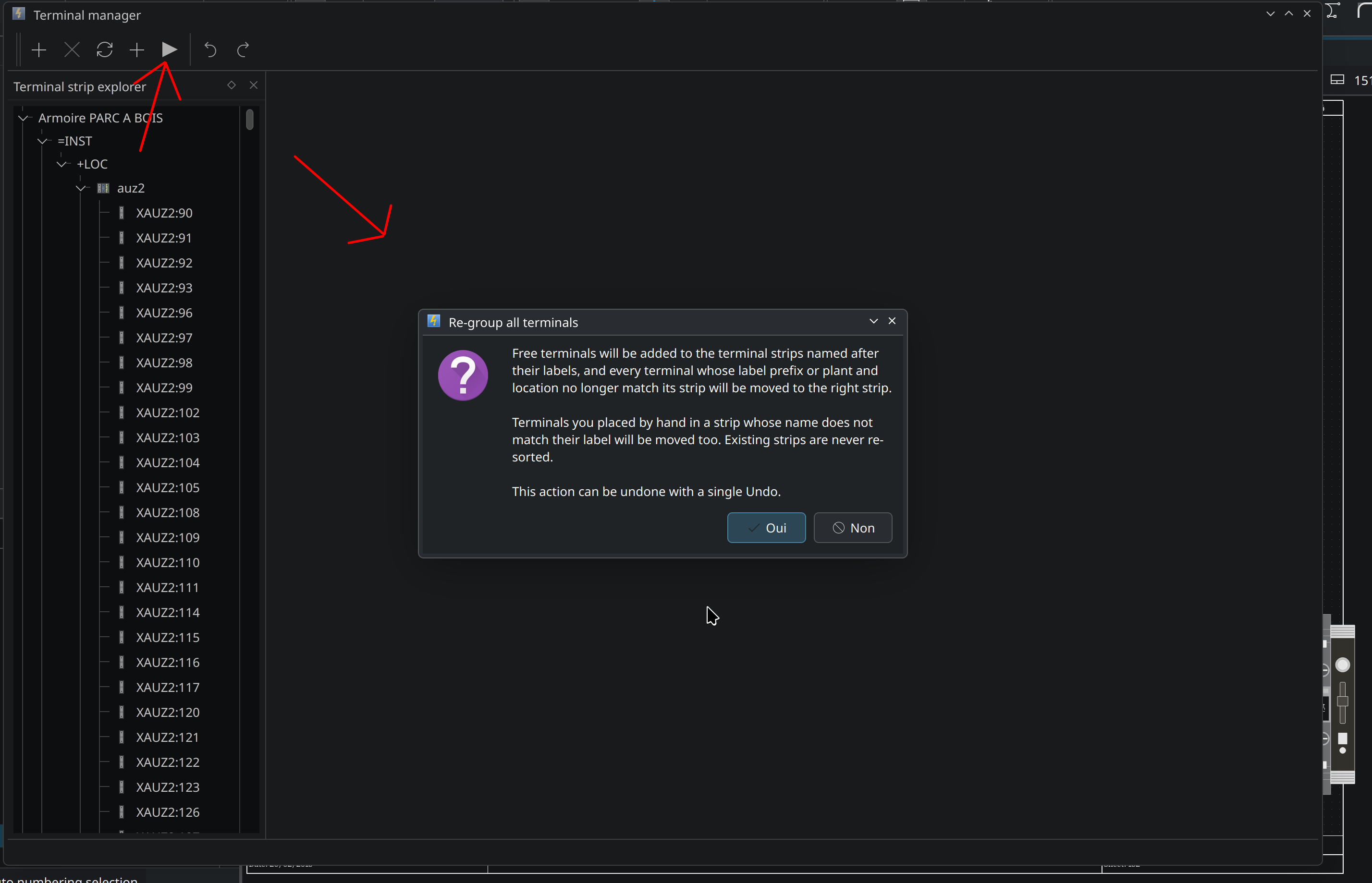Select terminal XAUZ2:93
This screenshot has height=883, width=1372.
coord(164,288)
